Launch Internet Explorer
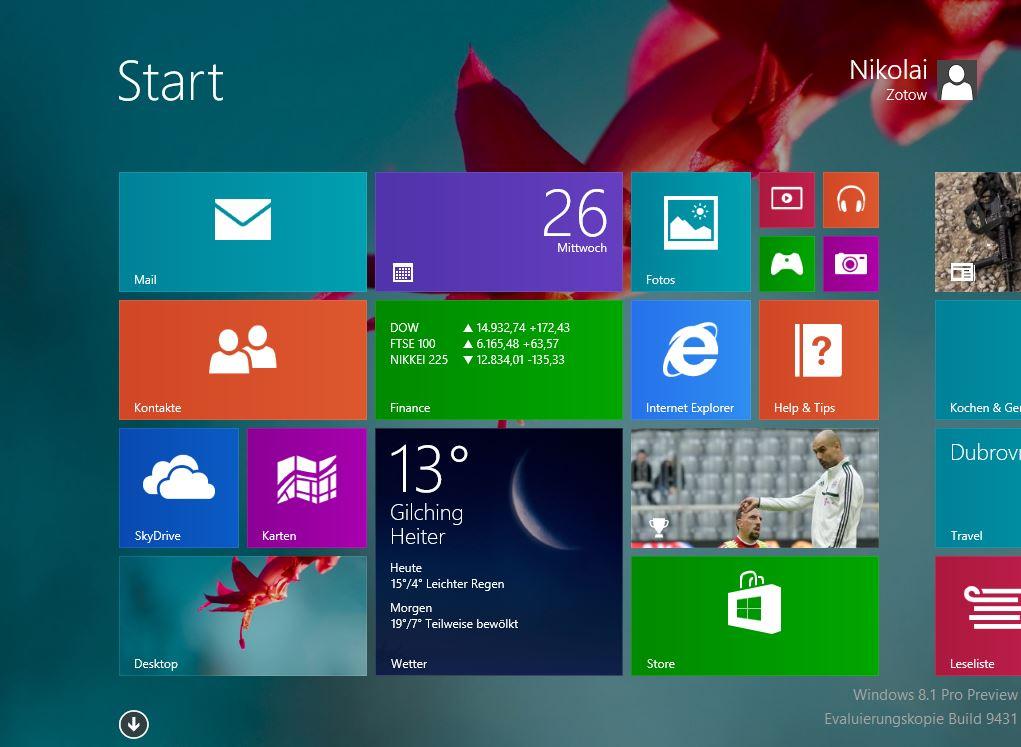 point(689,359)
